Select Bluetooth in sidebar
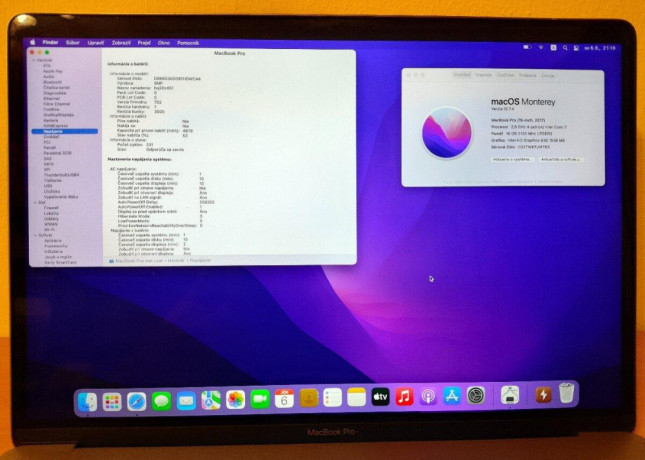 tap(53, 82)
